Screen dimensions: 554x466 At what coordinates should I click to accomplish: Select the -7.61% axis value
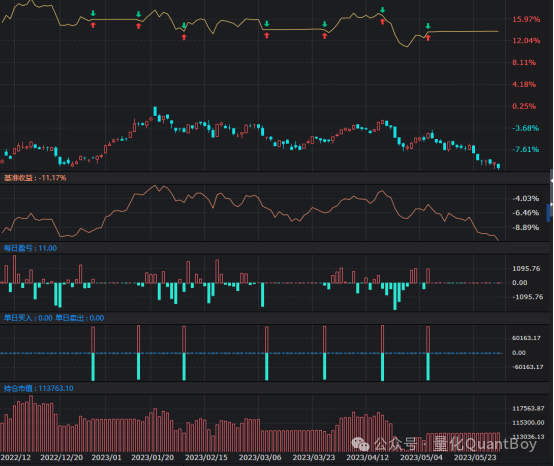coord(525,149)
